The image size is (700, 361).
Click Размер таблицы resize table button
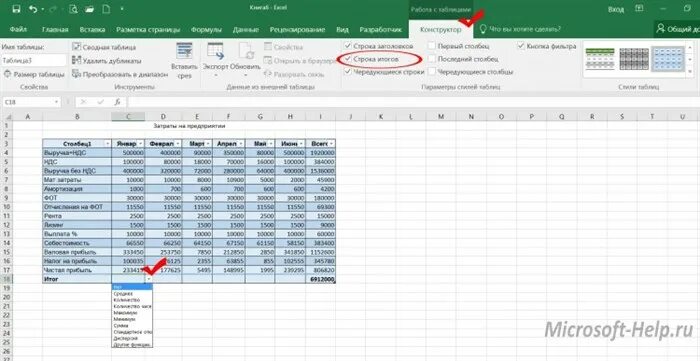coord(34,75)
